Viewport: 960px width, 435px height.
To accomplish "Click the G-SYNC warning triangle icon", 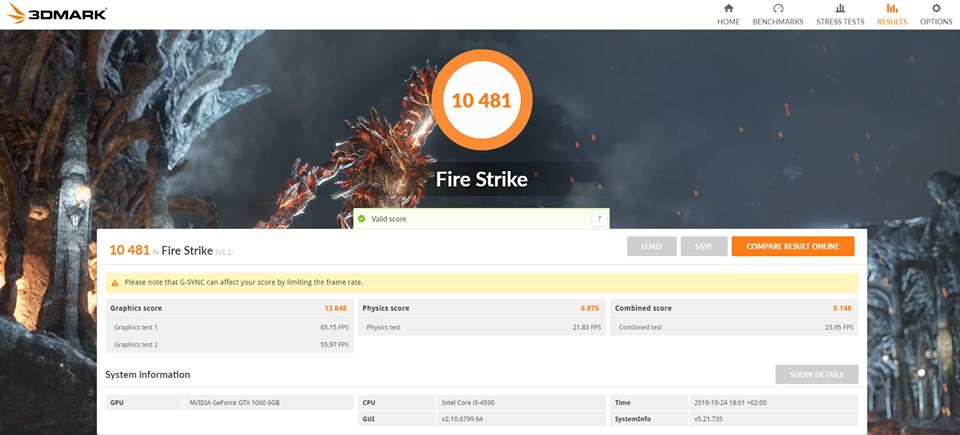I will pos(115,283).
